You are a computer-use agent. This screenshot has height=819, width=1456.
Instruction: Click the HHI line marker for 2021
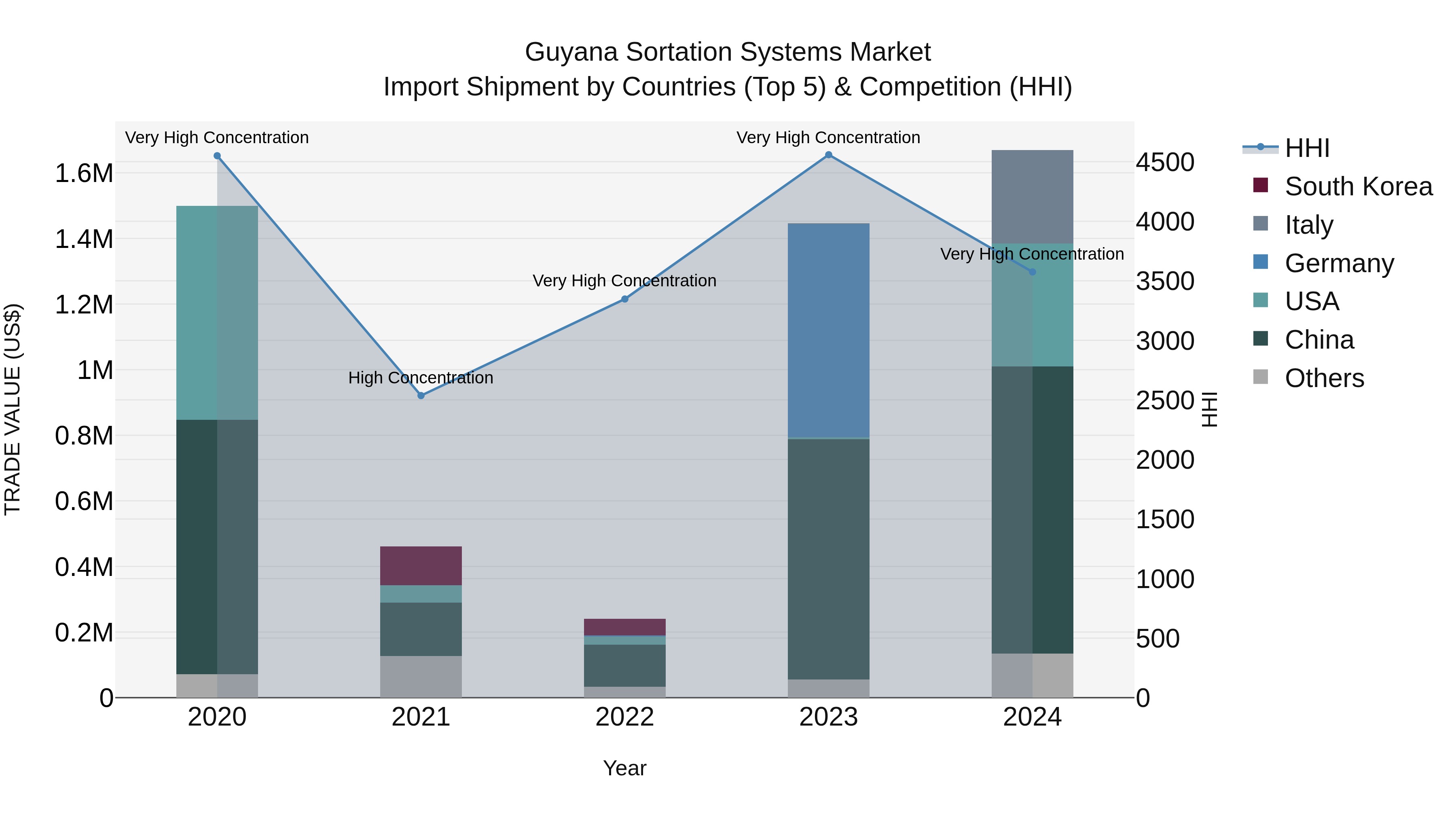pyautogui.click(x=421, y=396)
